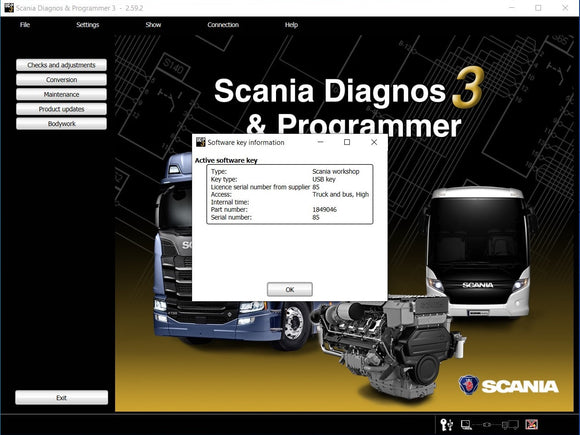This screenshot has width=580, height=435.
Task: Click the Software key information dialog title icon
Action: (200, 142)
